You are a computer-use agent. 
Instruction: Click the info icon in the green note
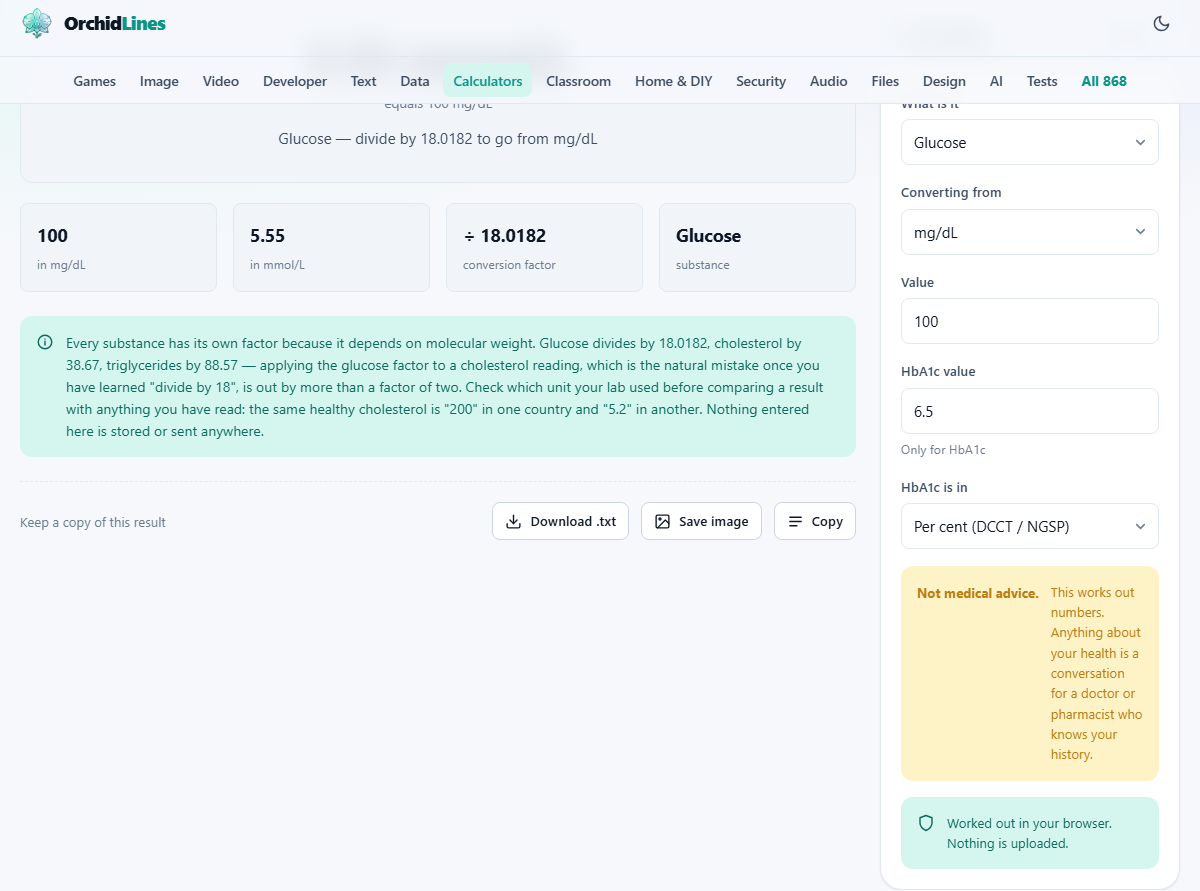point(45,342)
